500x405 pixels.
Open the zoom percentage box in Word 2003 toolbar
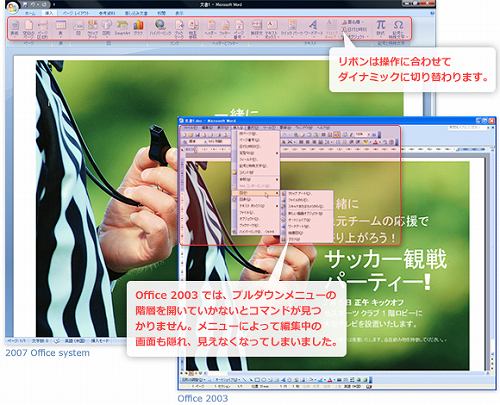pyautogui.click(x=361, y=134)
